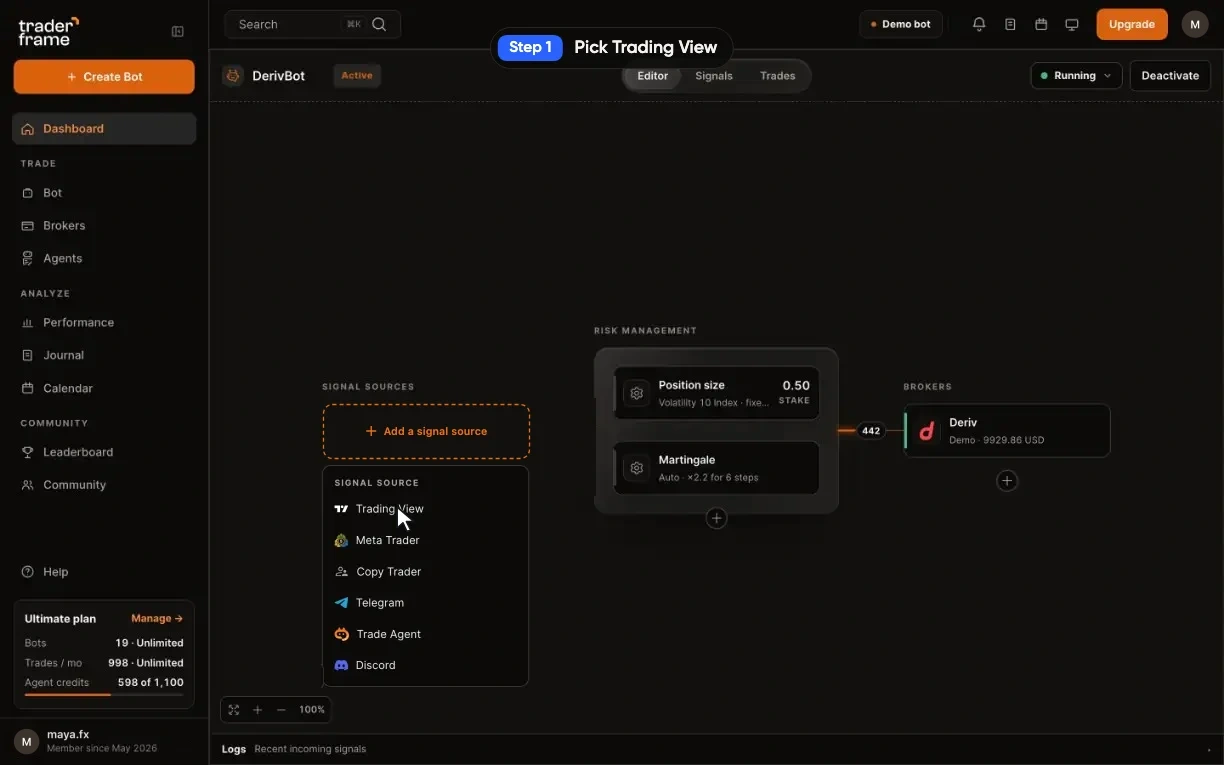Click the Trade Agent icon in list
1224x765 pixels.
coord(341,634)
